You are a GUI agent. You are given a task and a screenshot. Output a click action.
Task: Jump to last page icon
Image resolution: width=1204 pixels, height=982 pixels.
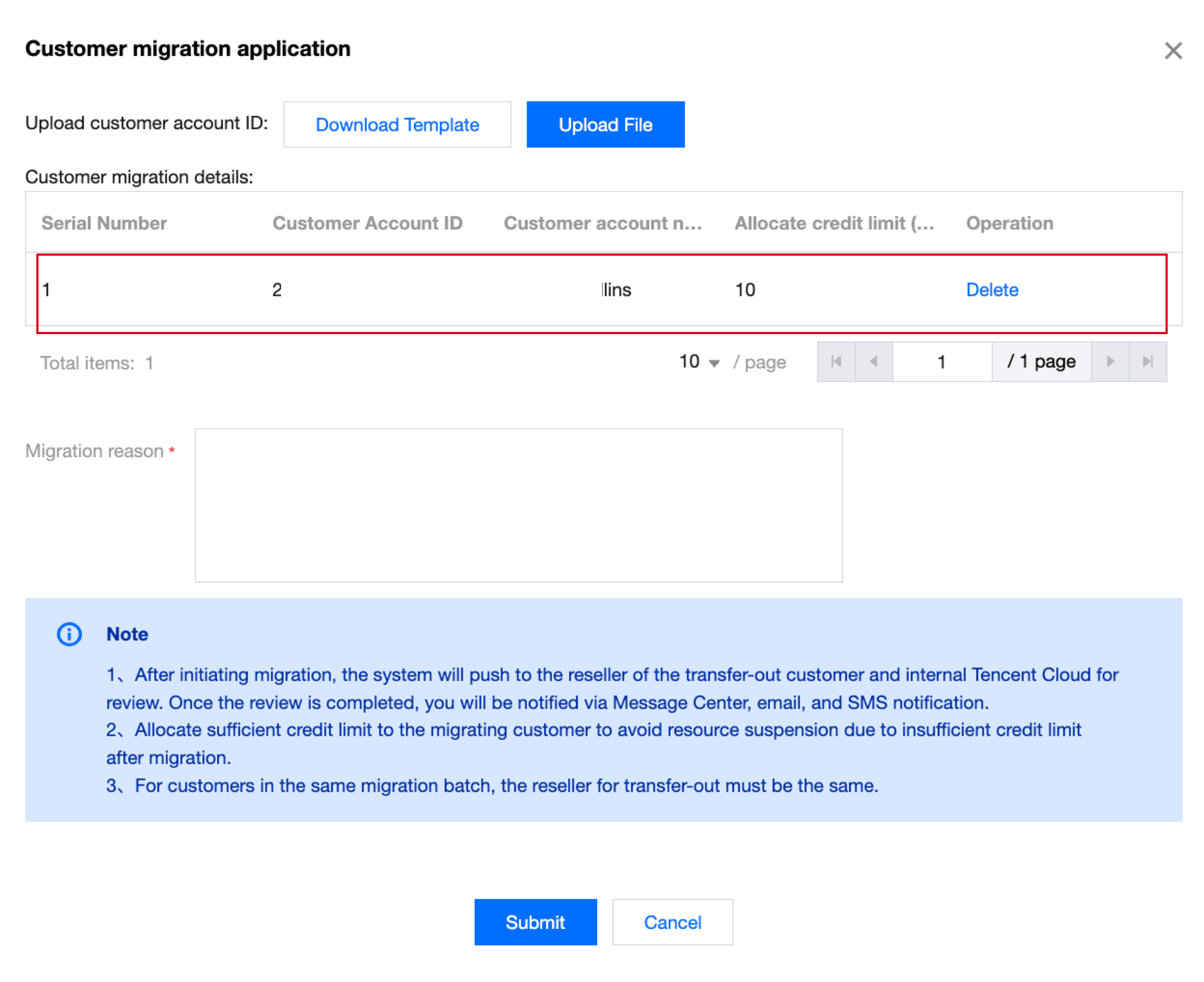(x=1147, y=361)
